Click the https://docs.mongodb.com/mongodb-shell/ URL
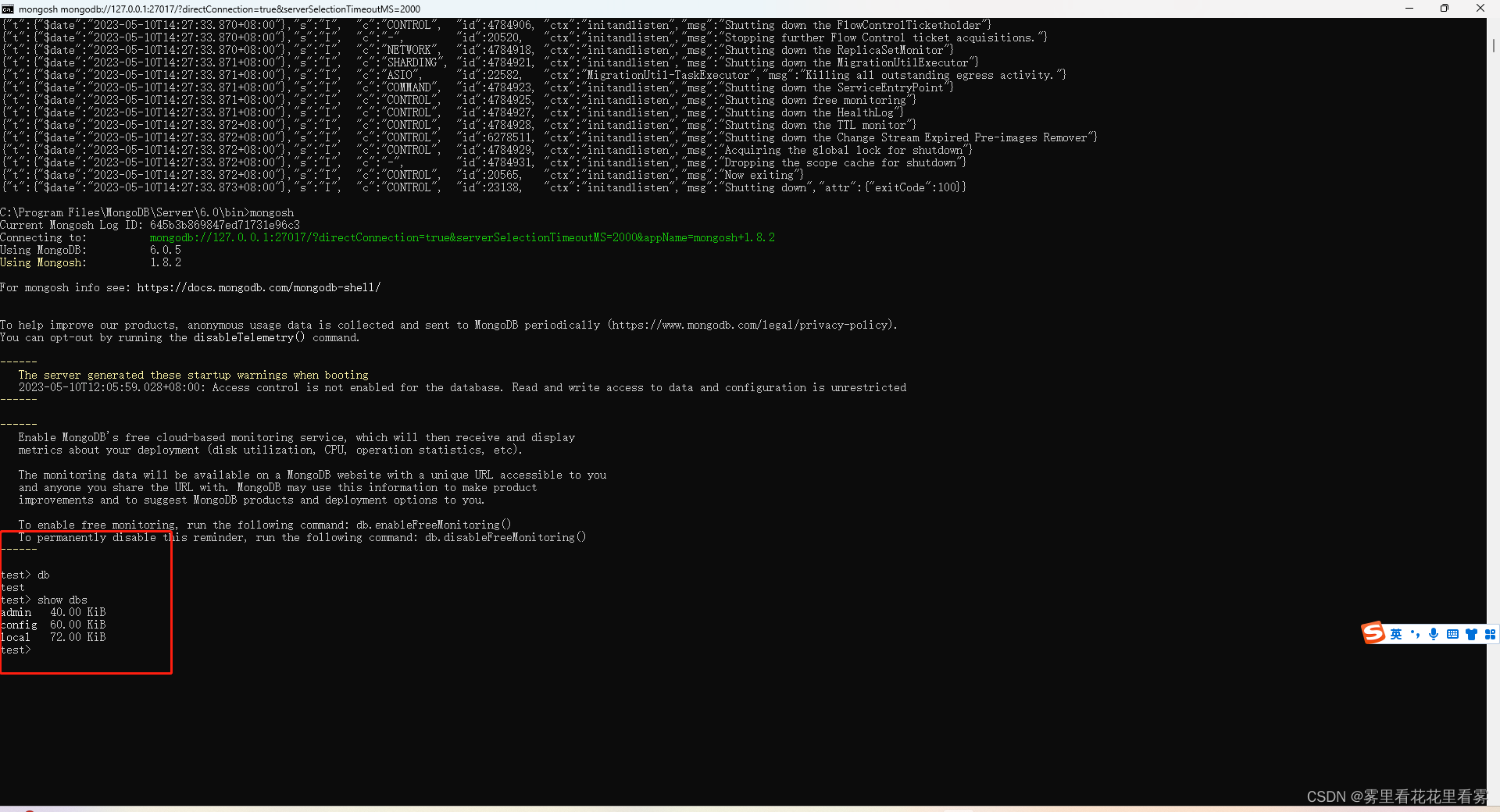The image size is (1500, 812). click(x=259, y=287)
